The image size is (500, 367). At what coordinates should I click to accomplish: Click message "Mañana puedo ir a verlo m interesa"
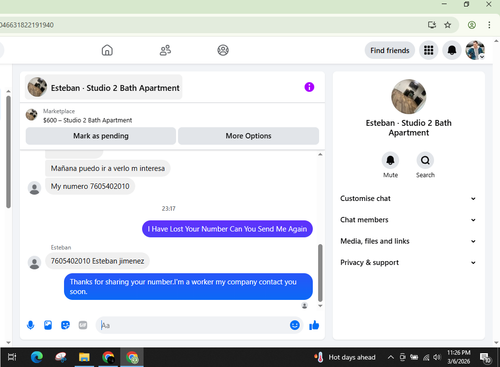[108, 168]
